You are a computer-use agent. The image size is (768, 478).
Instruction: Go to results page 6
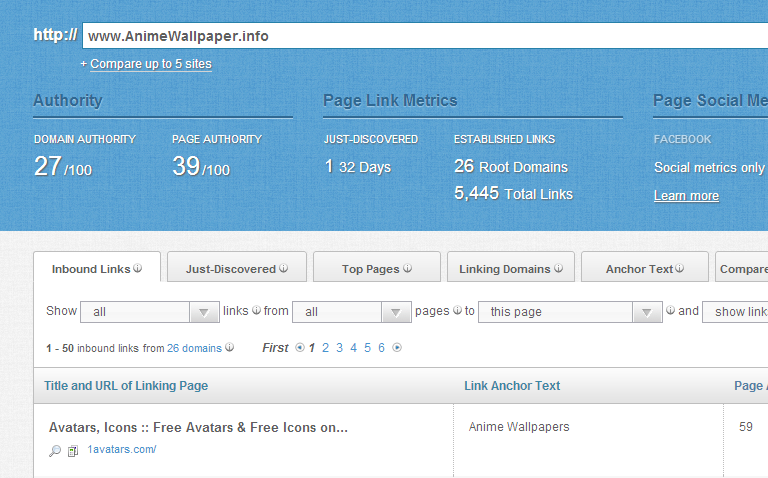[x=381, y=348]
